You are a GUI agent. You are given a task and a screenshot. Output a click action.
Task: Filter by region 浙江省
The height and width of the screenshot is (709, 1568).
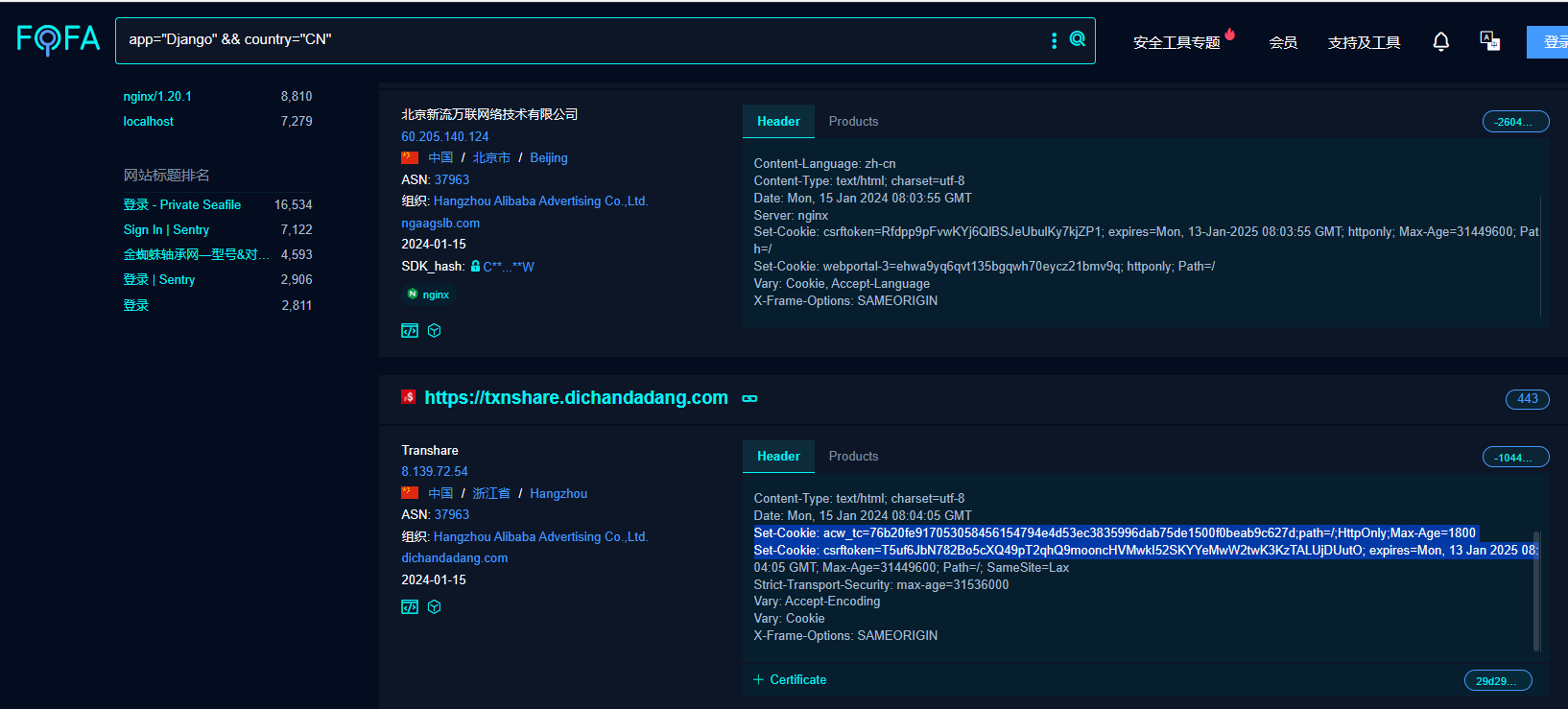click(x=491, y=493)
